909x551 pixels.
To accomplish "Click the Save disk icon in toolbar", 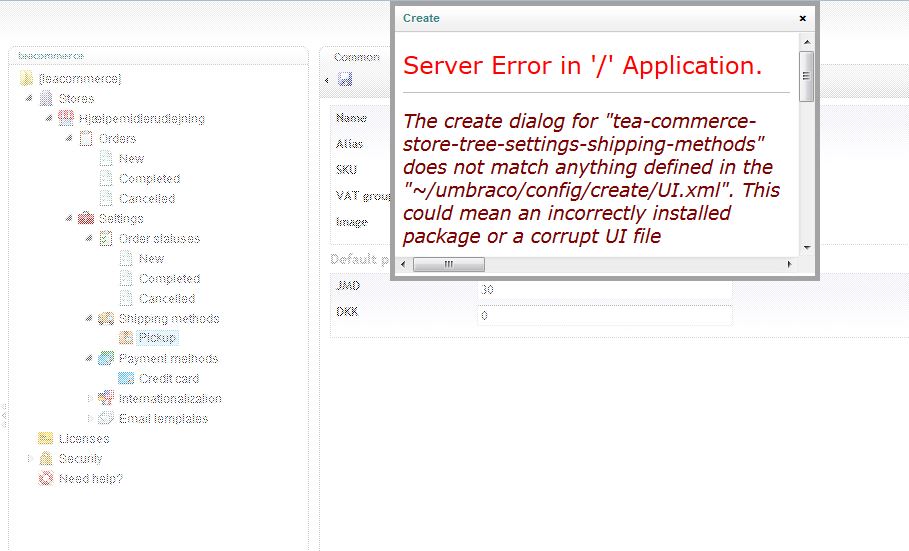I will pyautogui.click(x=345, y=79).
